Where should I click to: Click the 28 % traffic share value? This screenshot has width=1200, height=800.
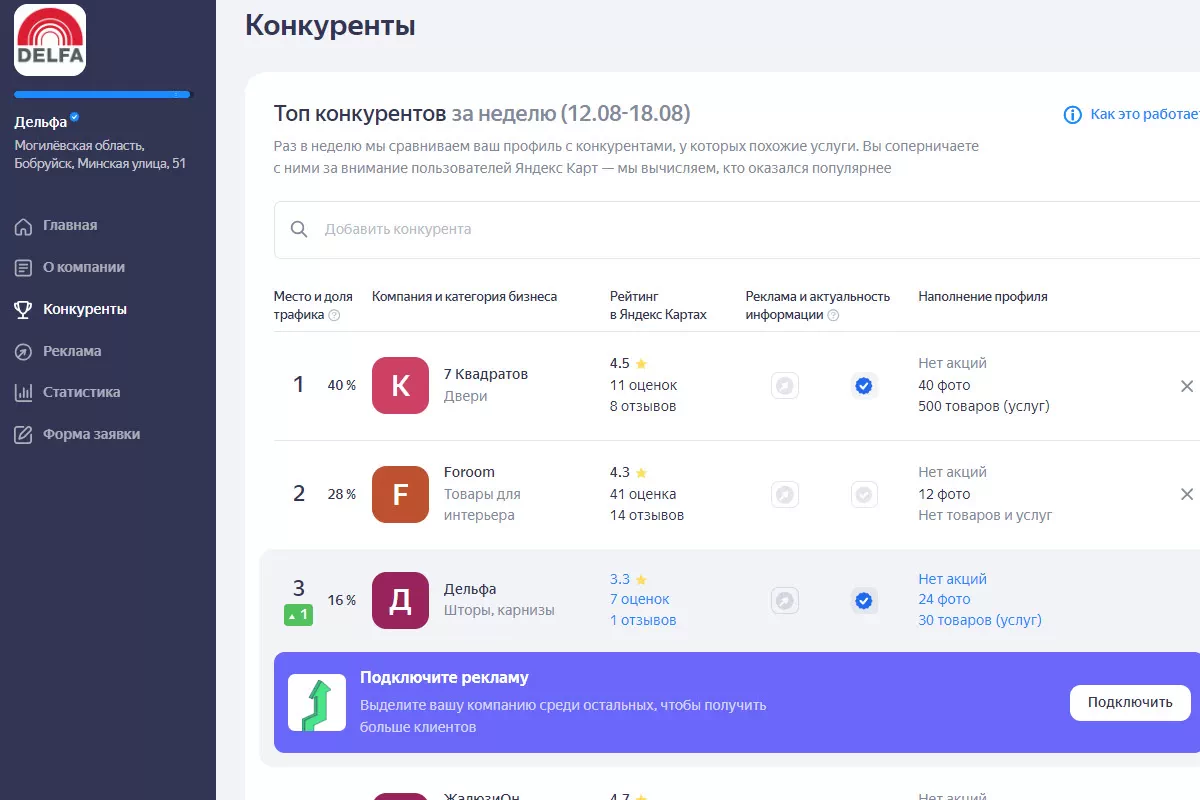[x=342, y=494]
